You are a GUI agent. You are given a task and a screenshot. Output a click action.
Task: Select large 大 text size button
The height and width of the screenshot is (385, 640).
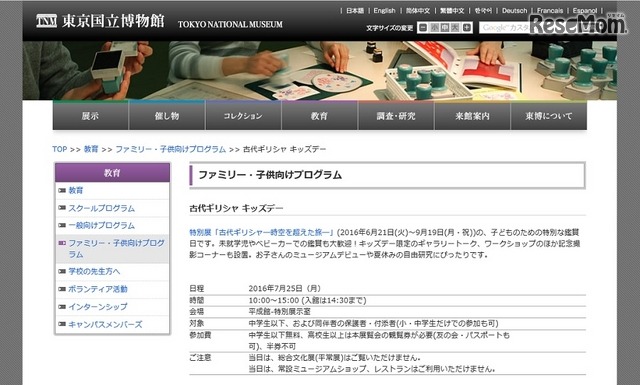point(456,28)
